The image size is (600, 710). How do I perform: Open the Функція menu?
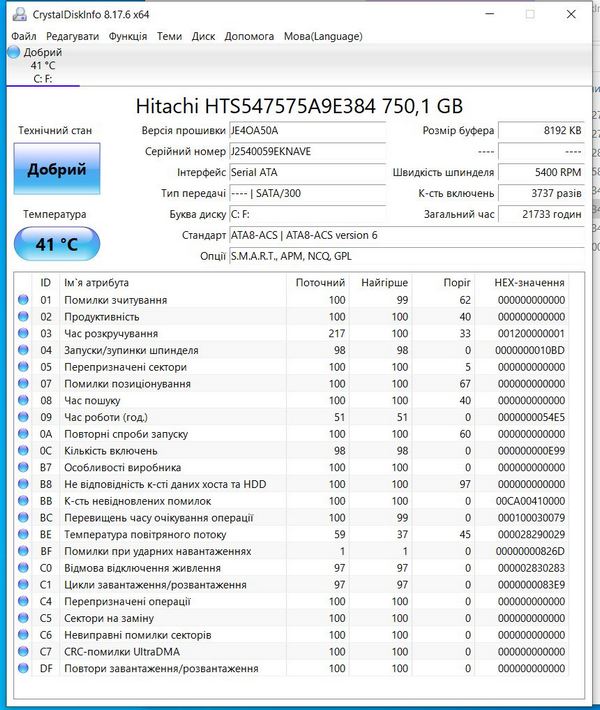pyautogui.click(x=128, y=36)
